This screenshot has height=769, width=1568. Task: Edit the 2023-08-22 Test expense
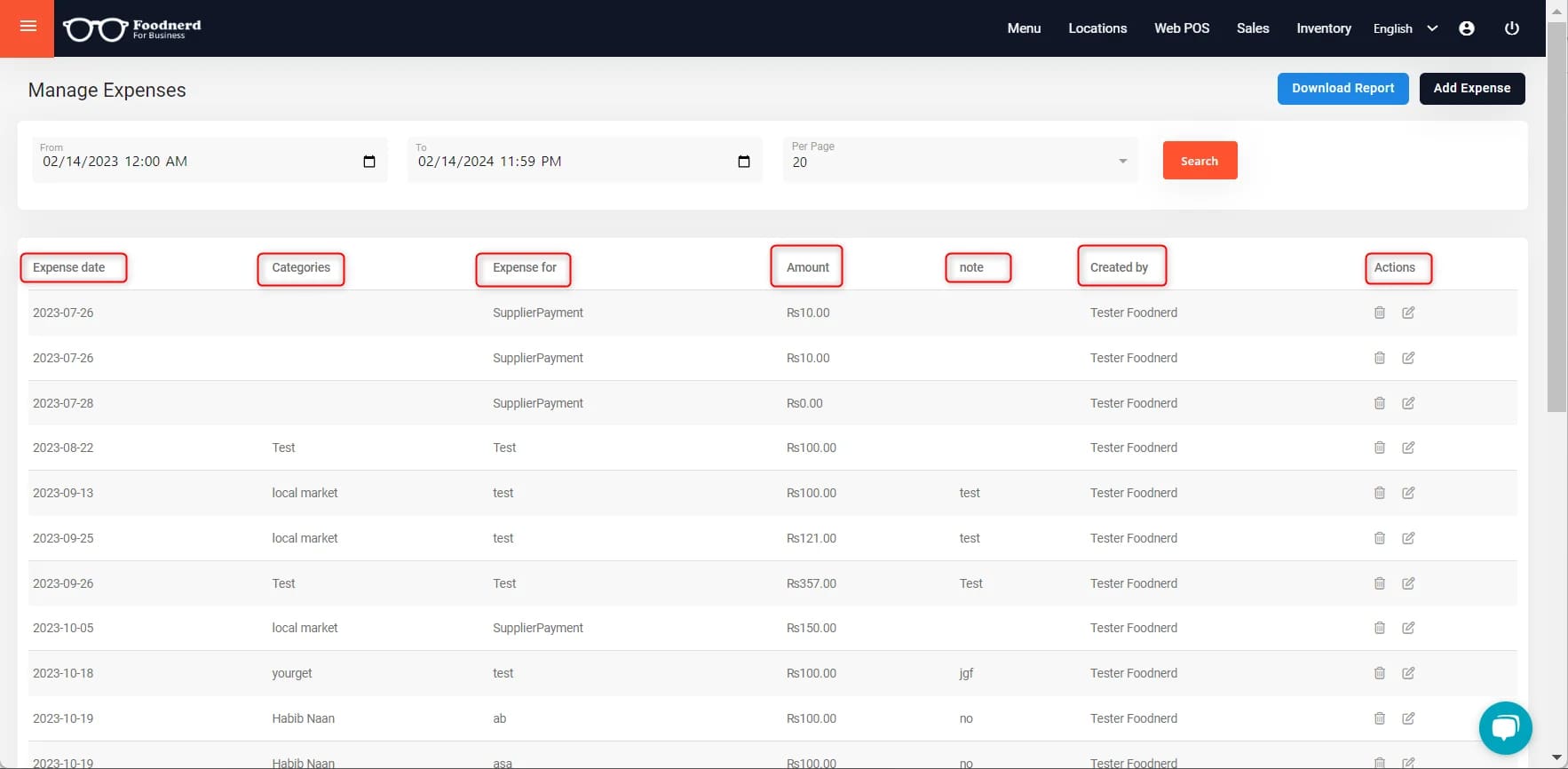(x=1408, y=448)
